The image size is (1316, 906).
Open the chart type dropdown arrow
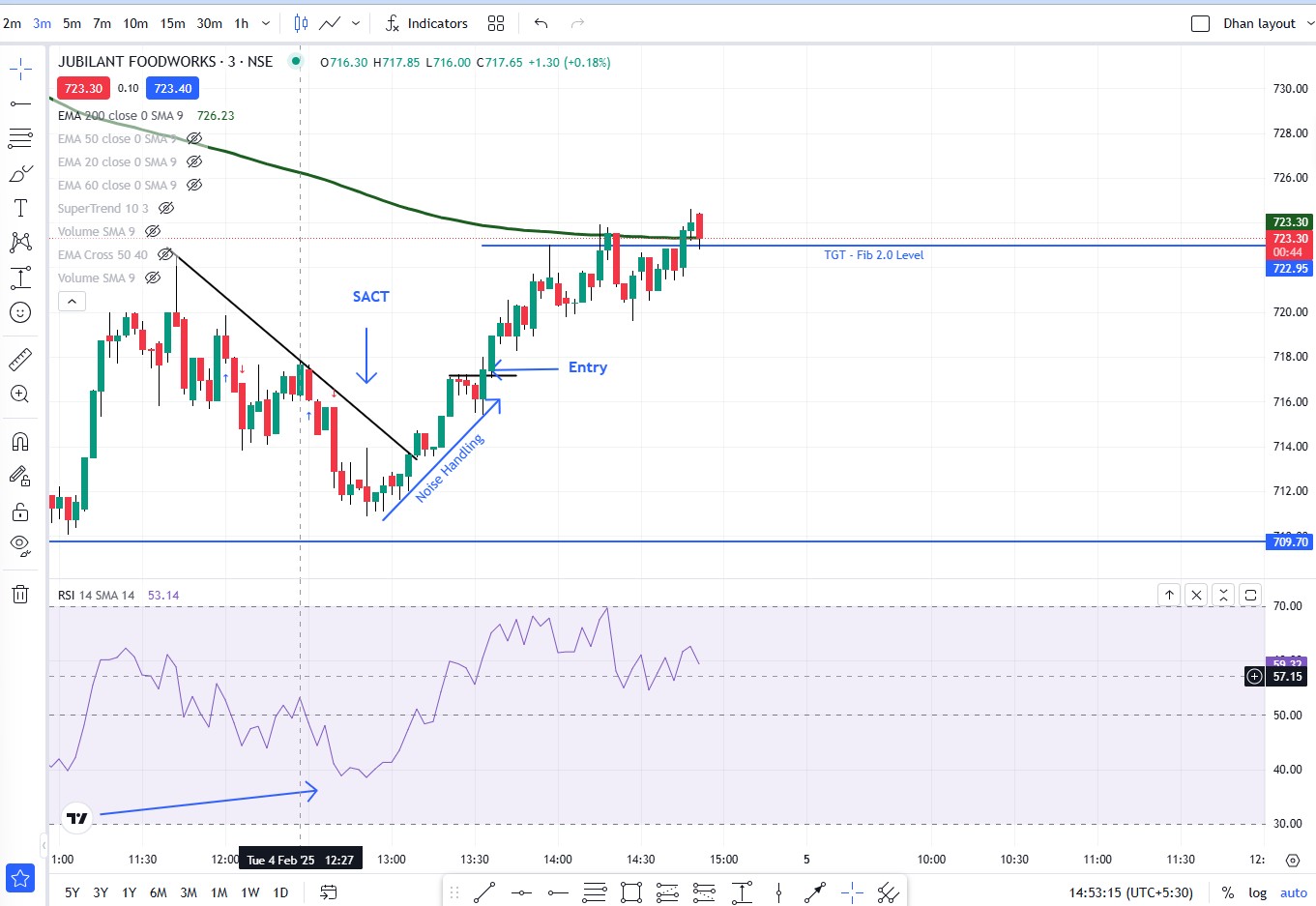[x=355, y=22]
